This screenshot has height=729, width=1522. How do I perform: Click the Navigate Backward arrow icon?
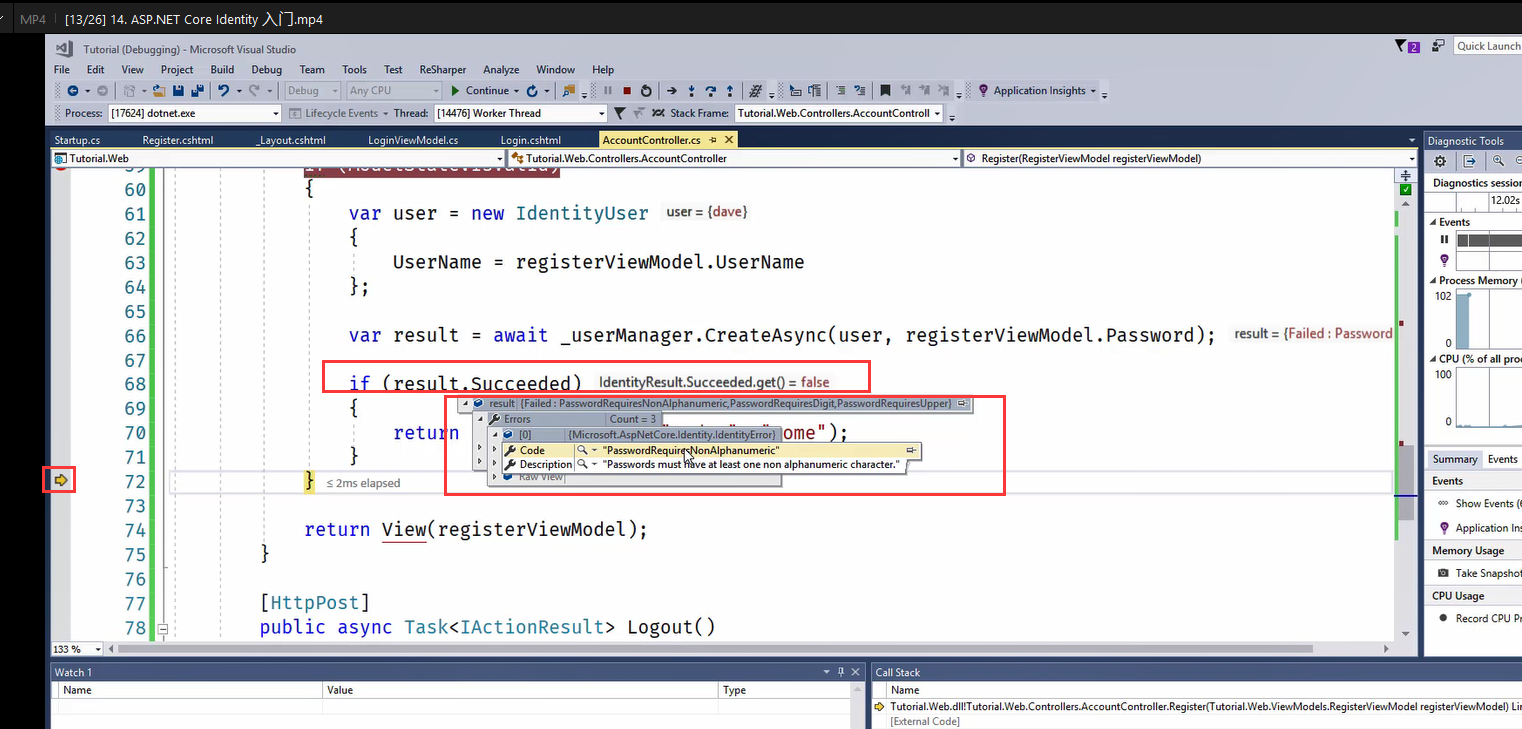[72, 90]
